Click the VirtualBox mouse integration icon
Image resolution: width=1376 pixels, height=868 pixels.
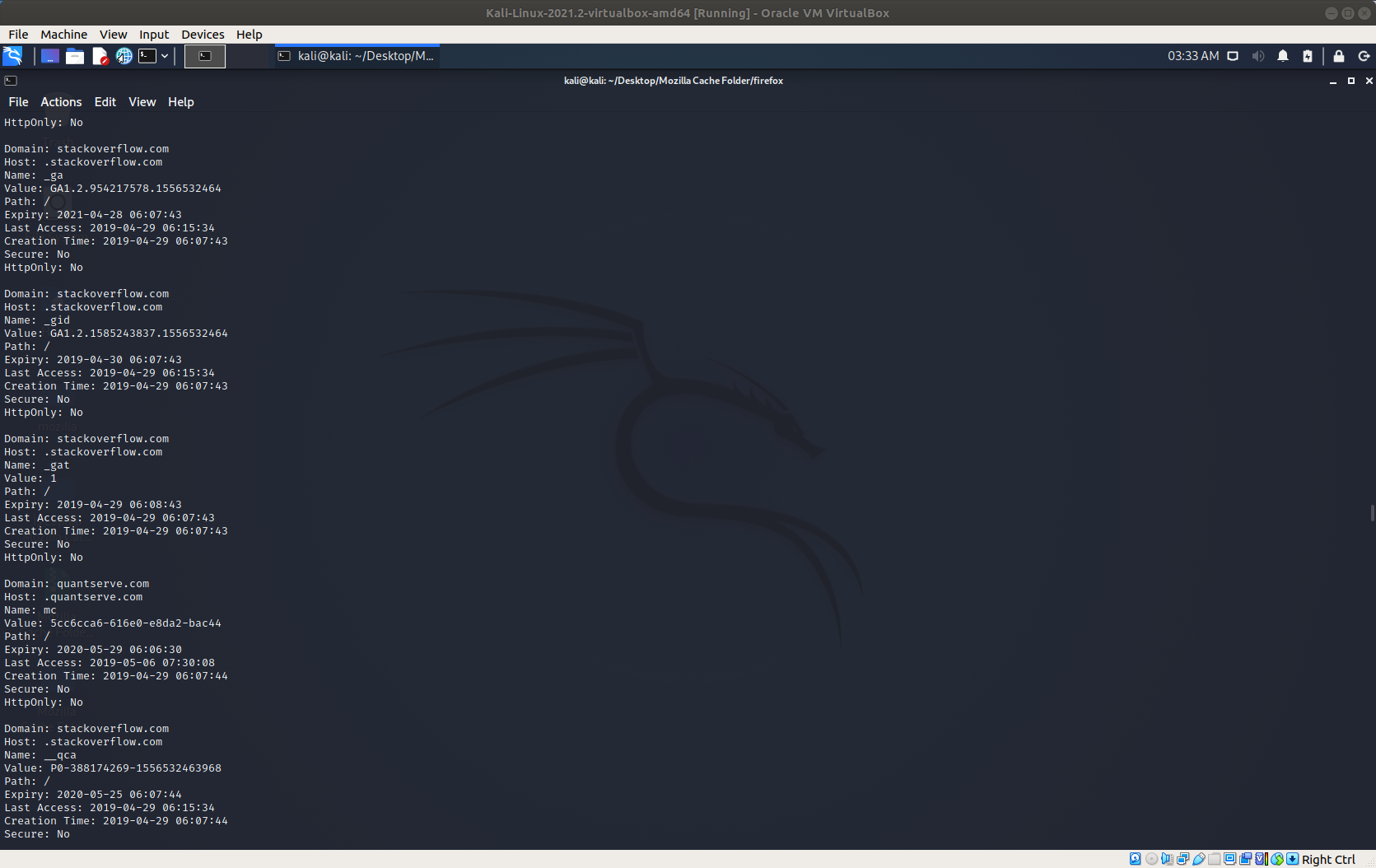pyautogui.click(x=1277, y=859)
